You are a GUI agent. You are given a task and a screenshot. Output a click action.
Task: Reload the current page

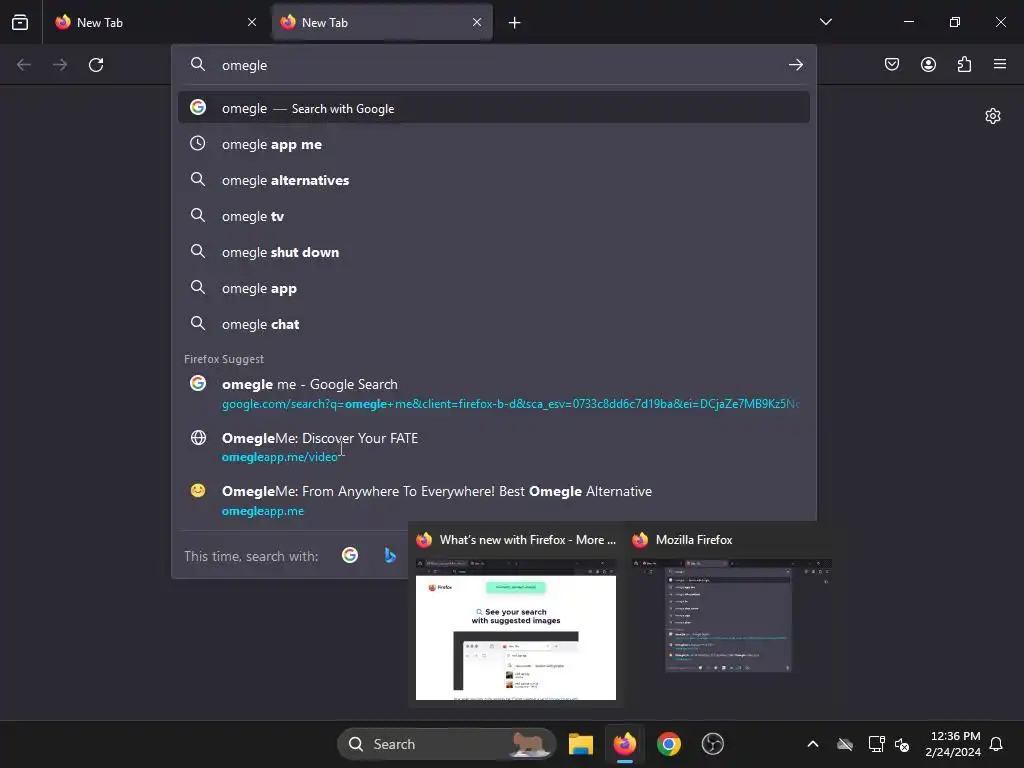[x=96, y=65]
